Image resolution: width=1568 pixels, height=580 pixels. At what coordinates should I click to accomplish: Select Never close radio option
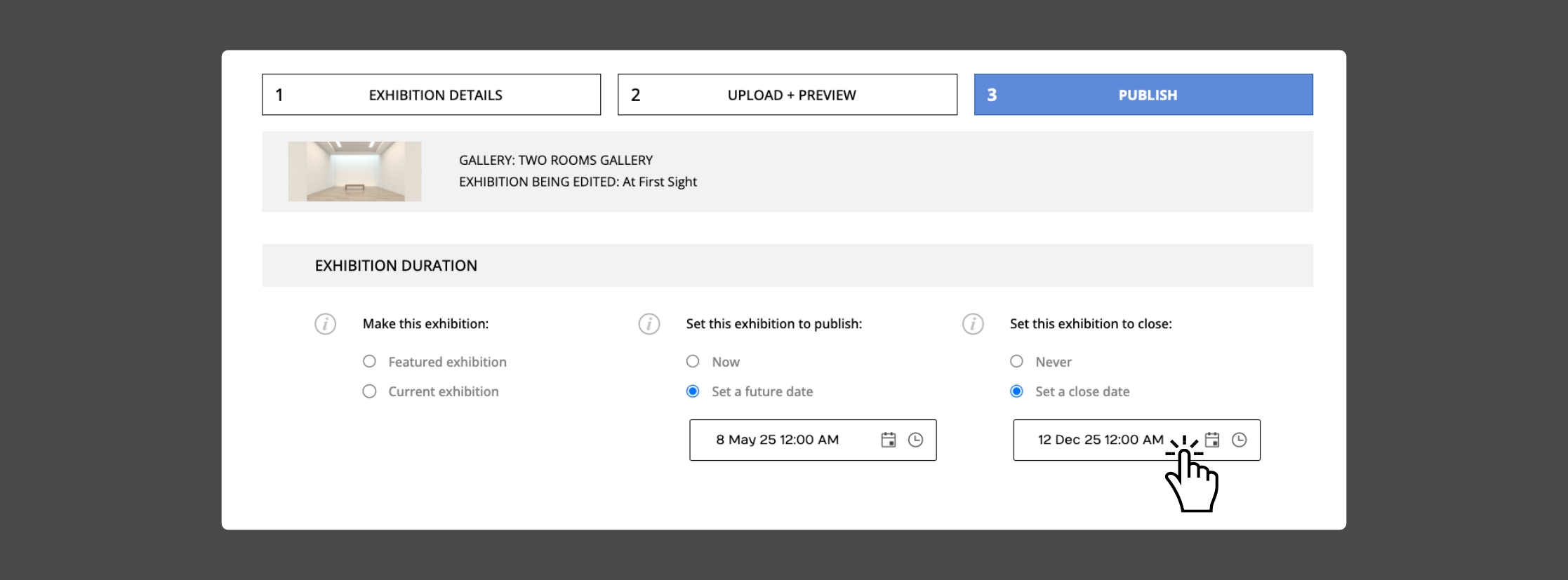1016,361
